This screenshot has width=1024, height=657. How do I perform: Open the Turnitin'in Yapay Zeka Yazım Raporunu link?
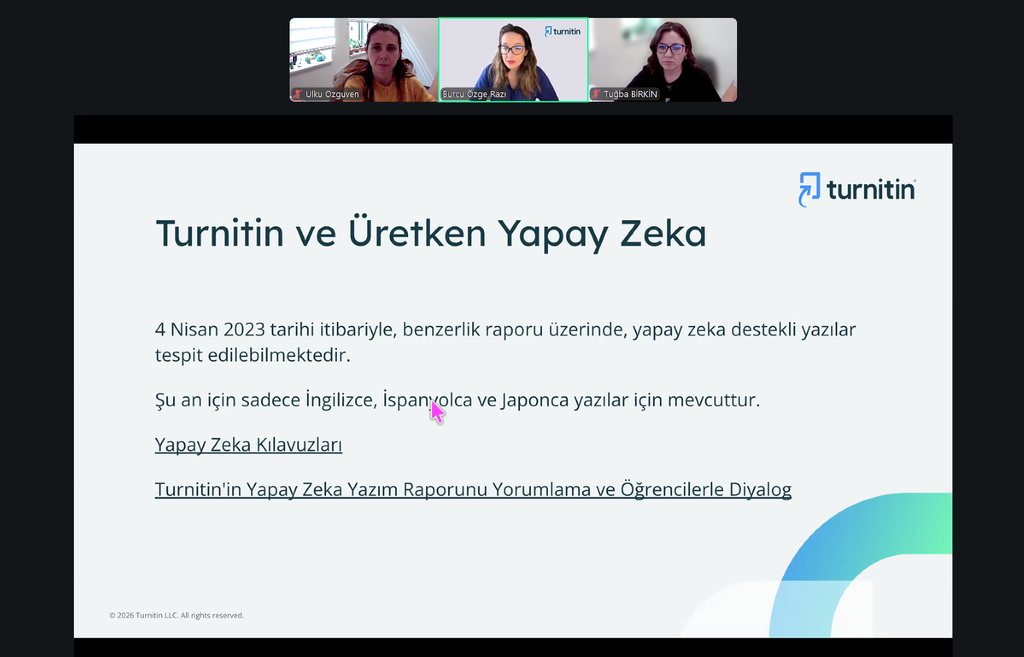click(473, 490)
